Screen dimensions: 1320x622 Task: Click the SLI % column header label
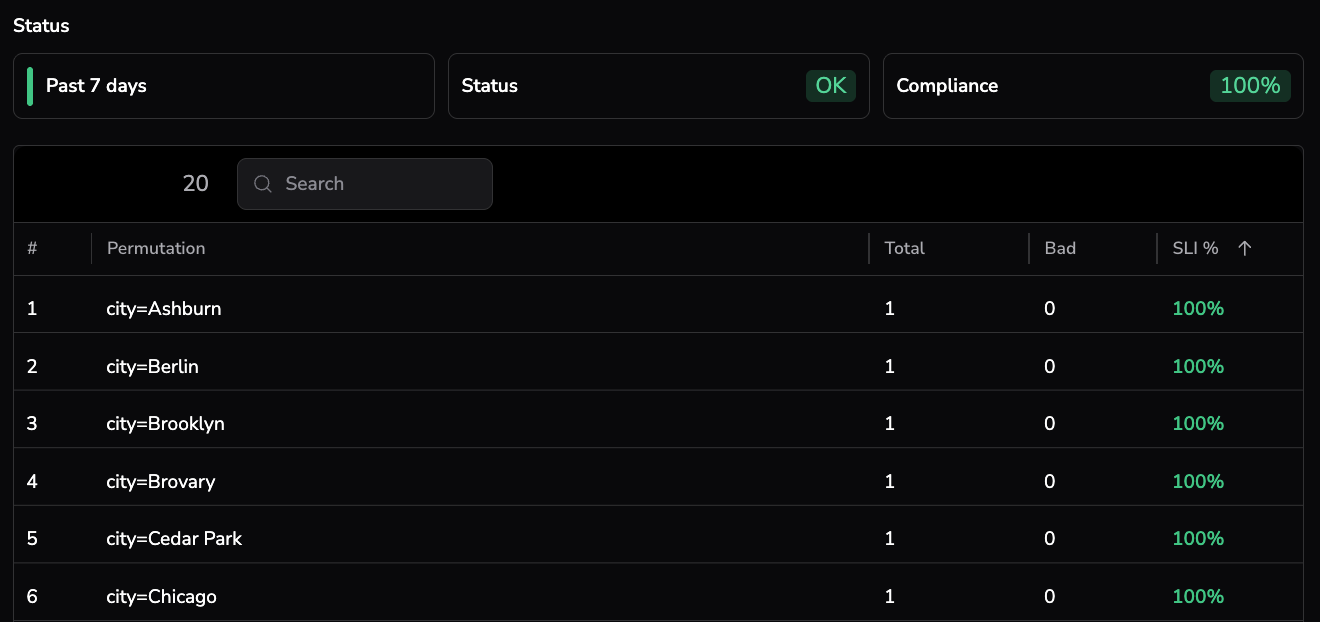pos(1195,249)
